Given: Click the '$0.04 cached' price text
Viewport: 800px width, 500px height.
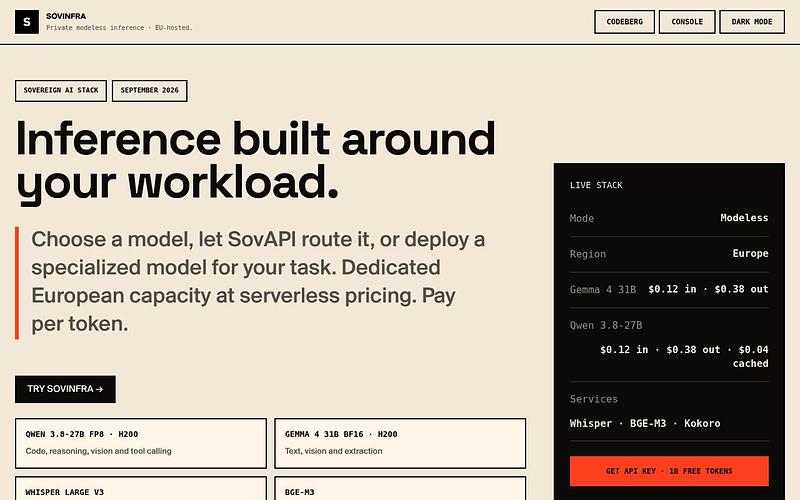Looking at the screenshot, I should (x=751, y=356).
